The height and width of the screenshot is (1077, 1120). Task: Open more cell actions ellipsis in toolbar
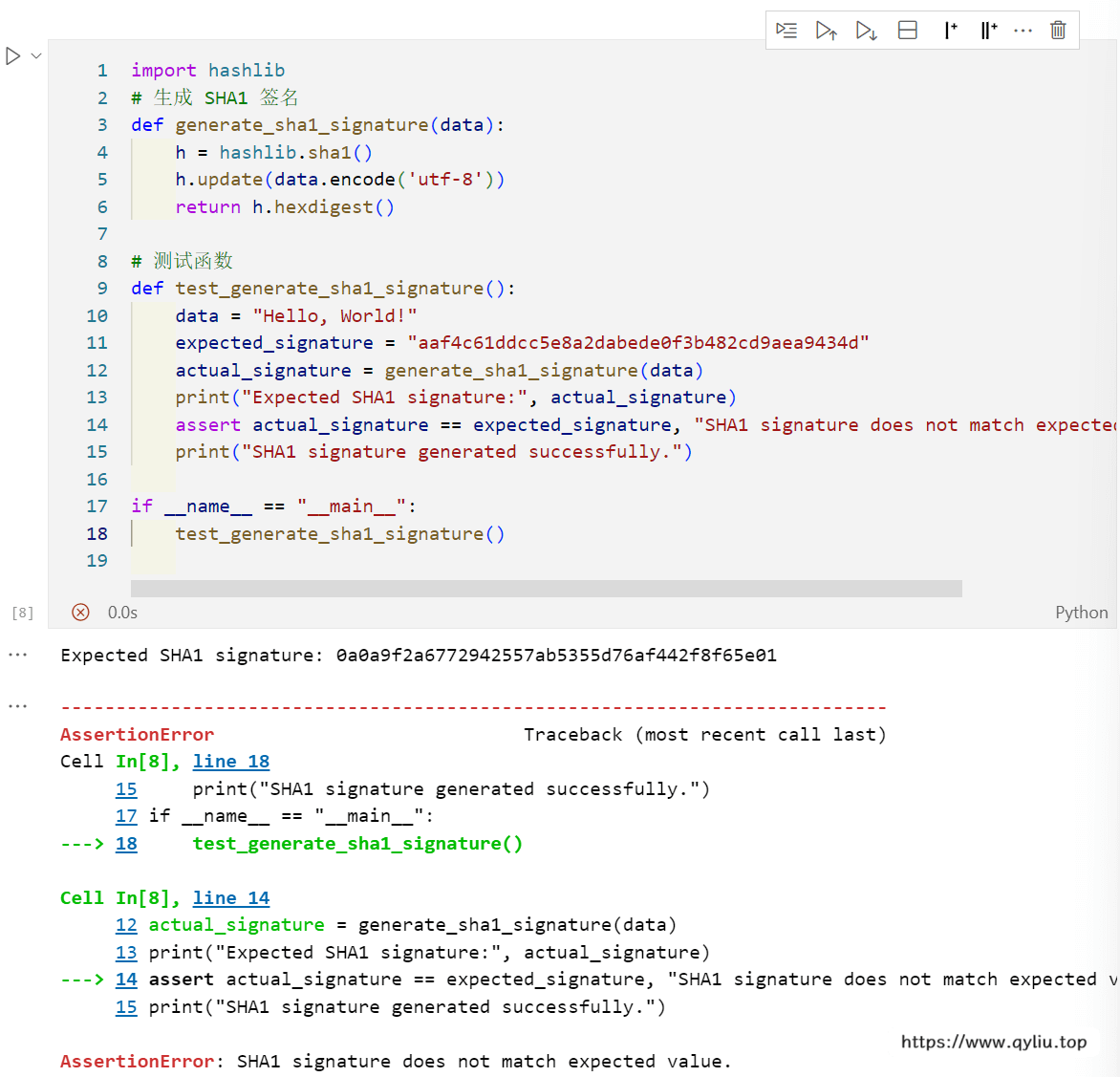click(1023, 31)
